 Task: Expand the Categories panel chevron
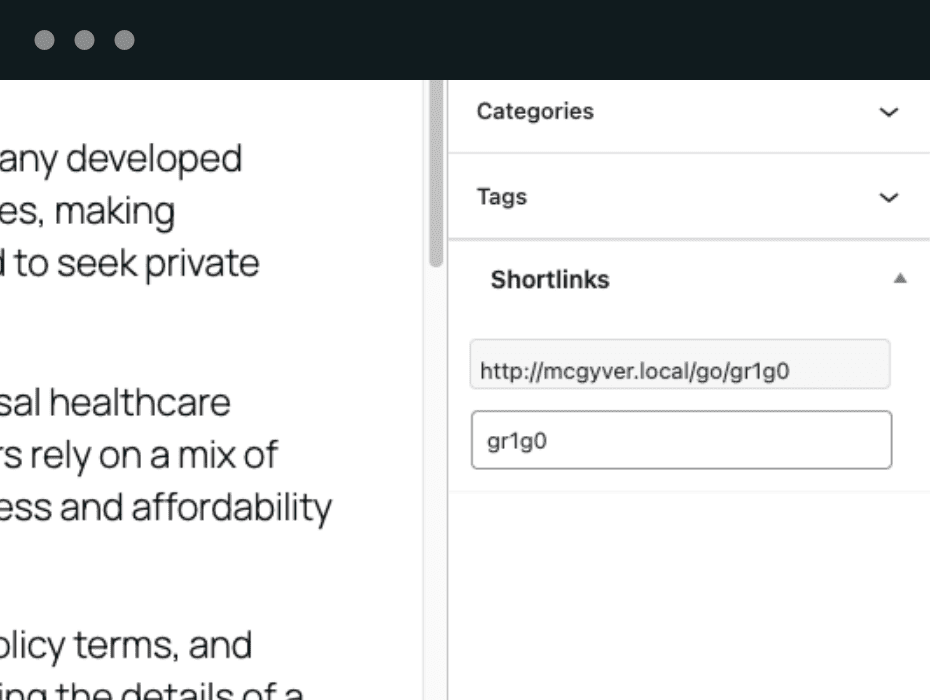coord(887,112)
